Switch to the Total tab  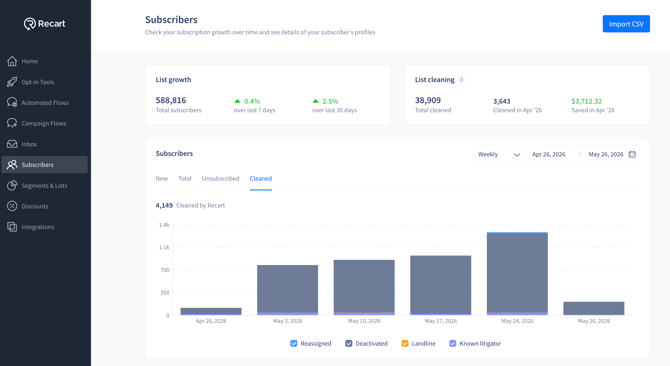click(185, 179)
